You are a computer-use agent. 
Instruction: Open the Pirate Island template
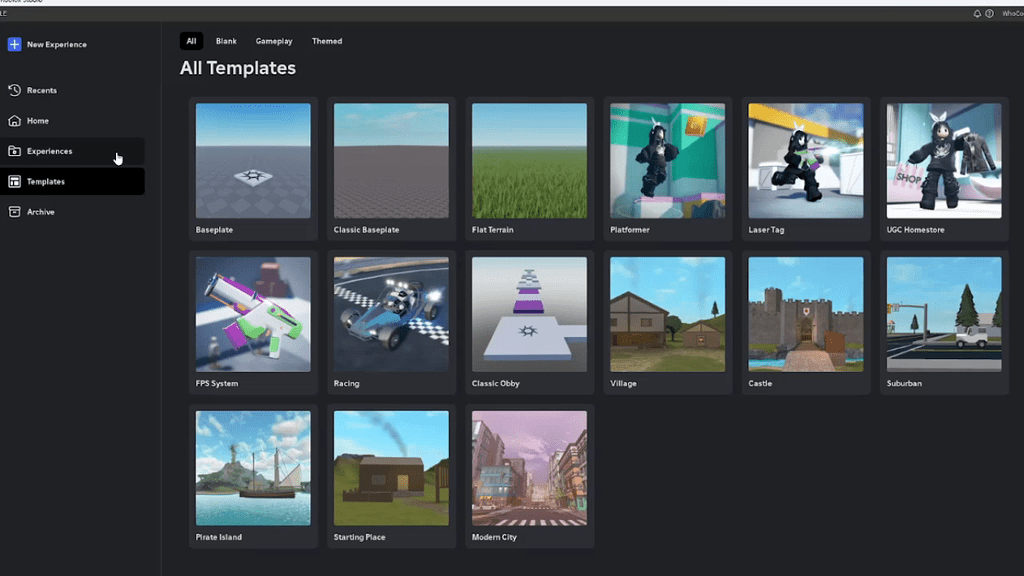pyautogui.click(x=252, y=469)
